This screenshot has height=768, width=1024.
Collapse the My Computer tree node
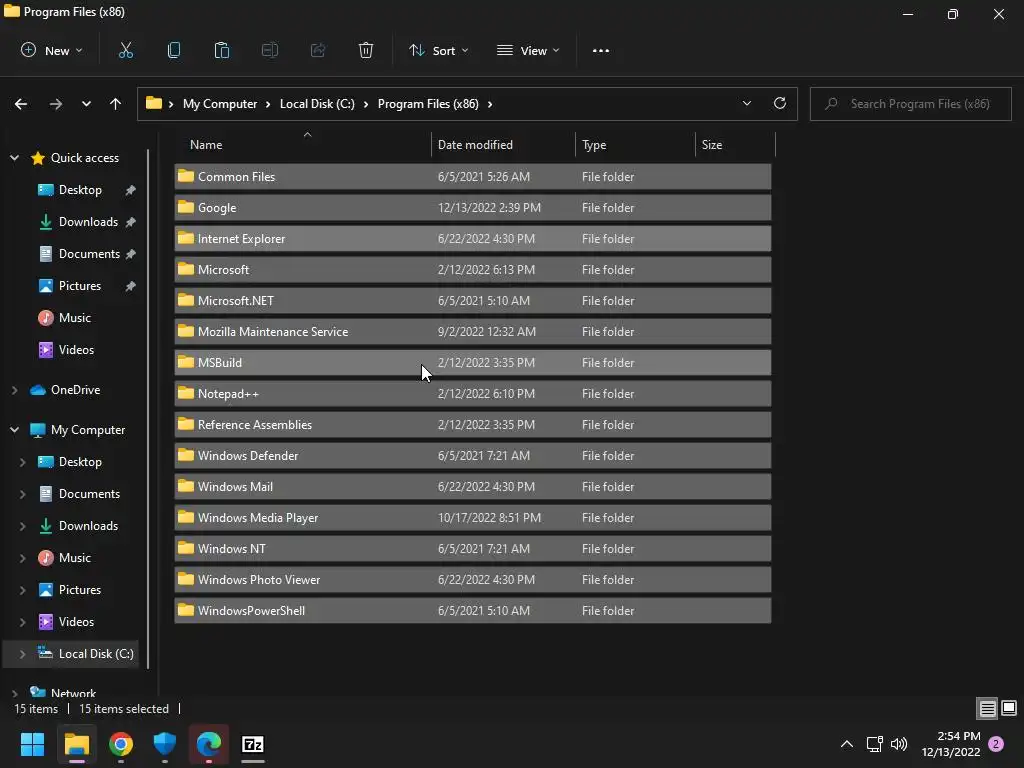click(x=14, y=430)
